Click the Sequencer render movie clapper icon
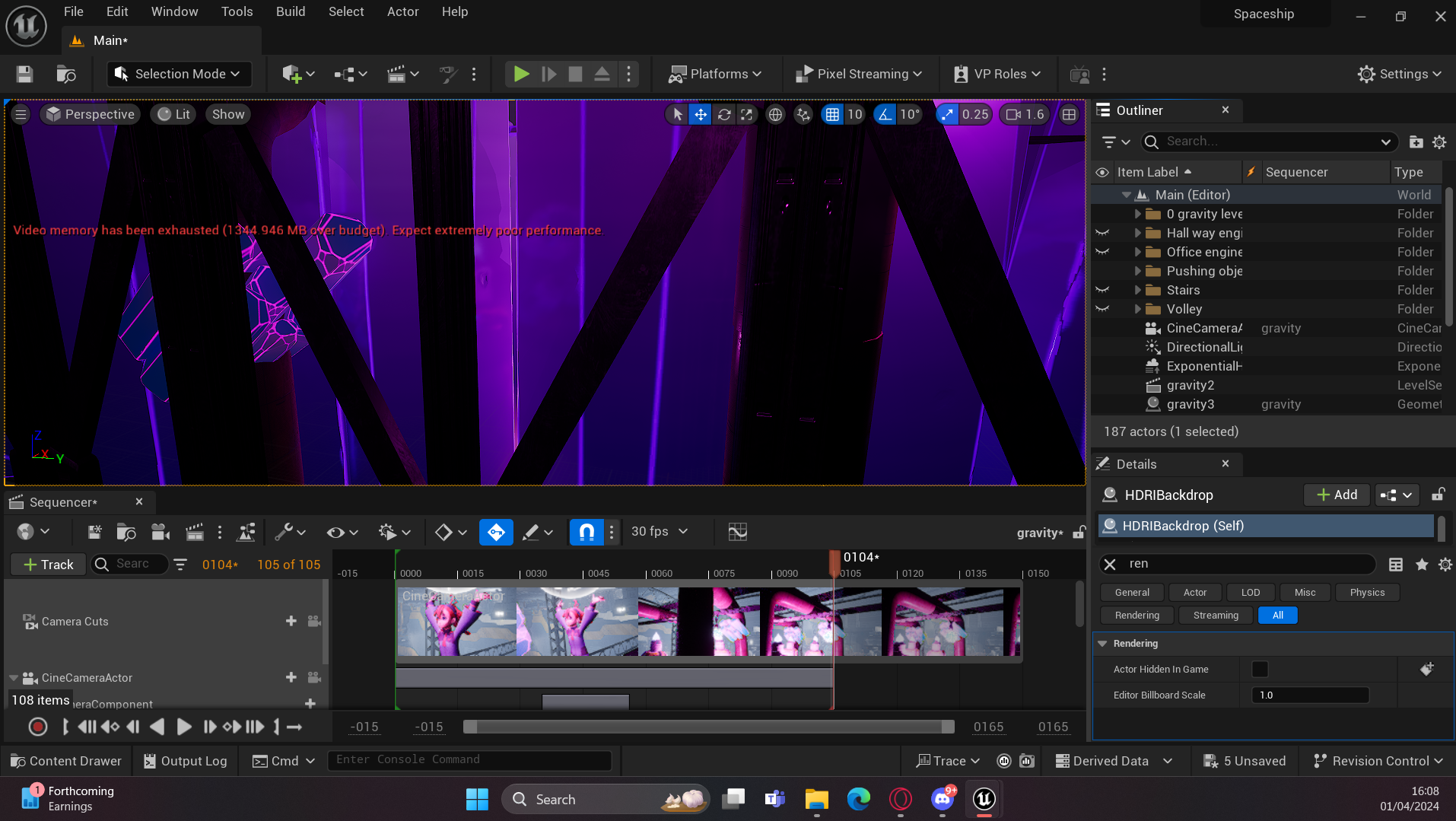 195,532
